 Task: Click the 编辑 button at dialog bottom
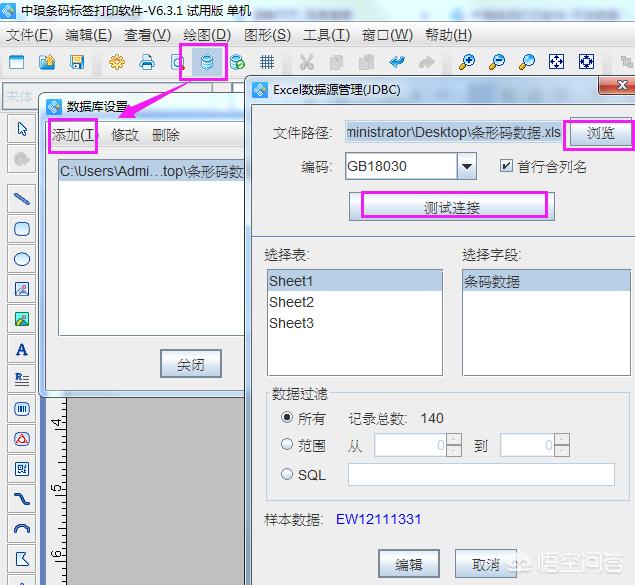click(409, 564)
